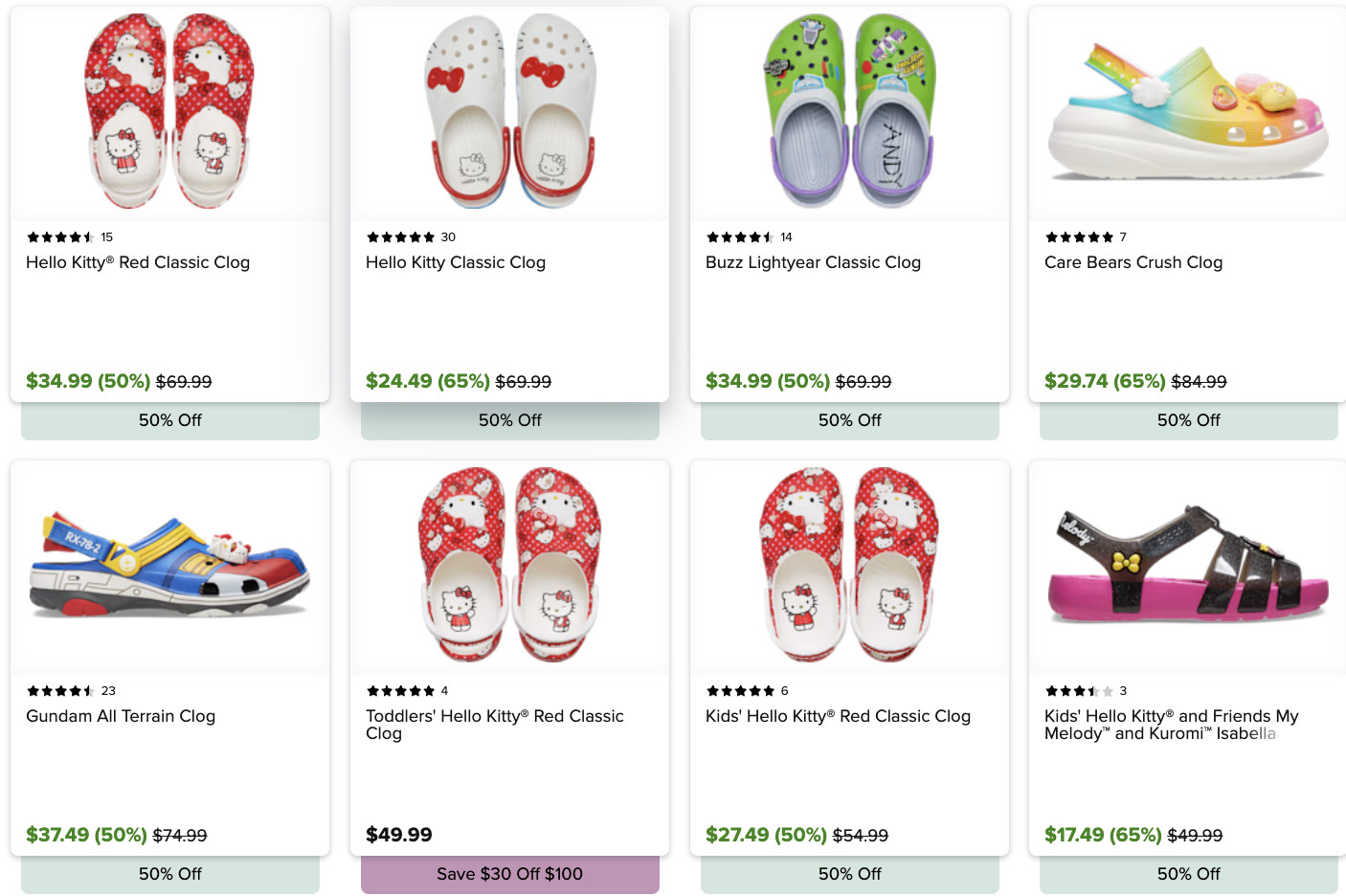Click the Kids' Hello Kitty® Red Classic Clog title
Image resolution: width=1346 pixels, height=896 pixels.
pos(838,716)
